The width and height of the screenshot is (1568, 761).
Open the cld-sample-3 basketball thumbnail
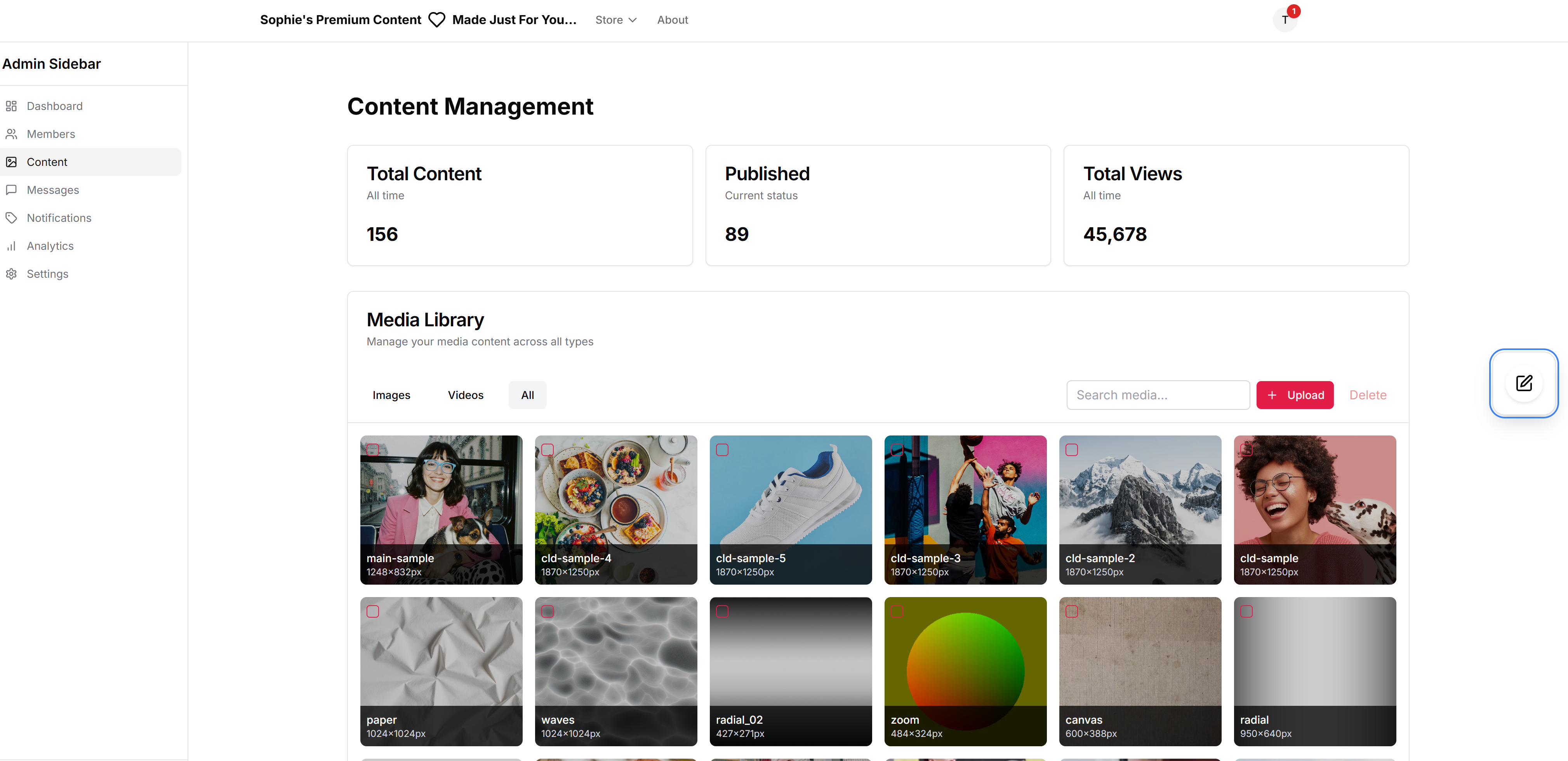(x=965, y=510)
